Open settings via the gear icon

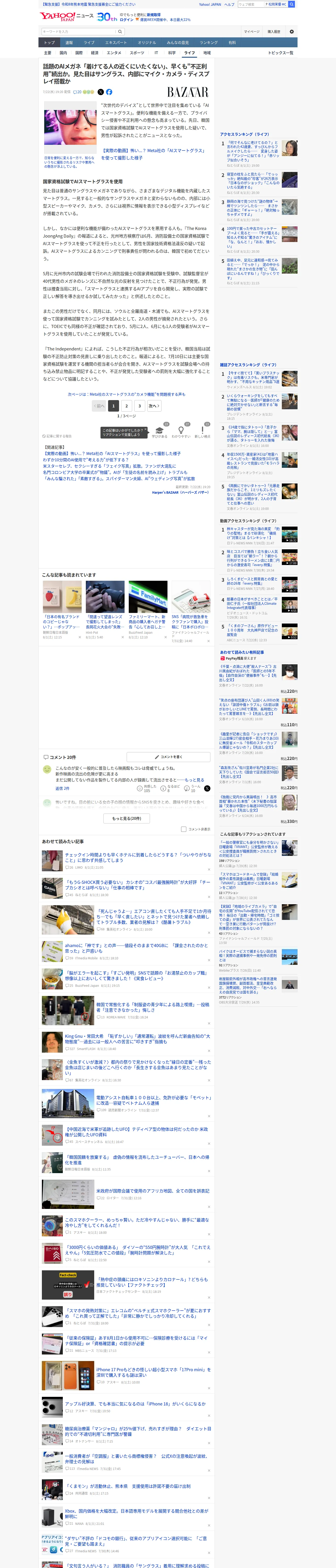coord(292,32)
